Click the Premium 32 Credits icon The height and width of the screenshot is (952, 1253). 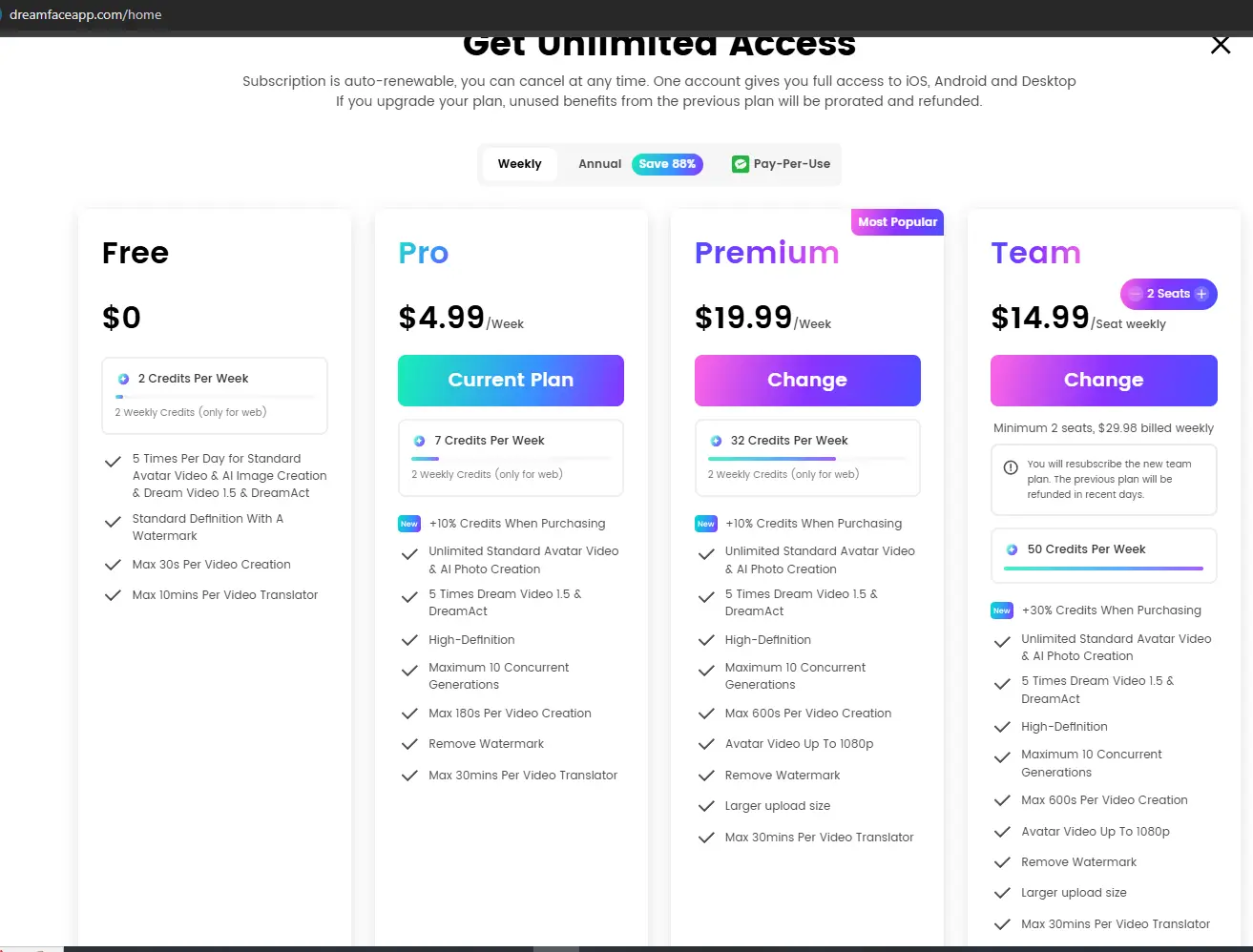click(x=716, y=441)
